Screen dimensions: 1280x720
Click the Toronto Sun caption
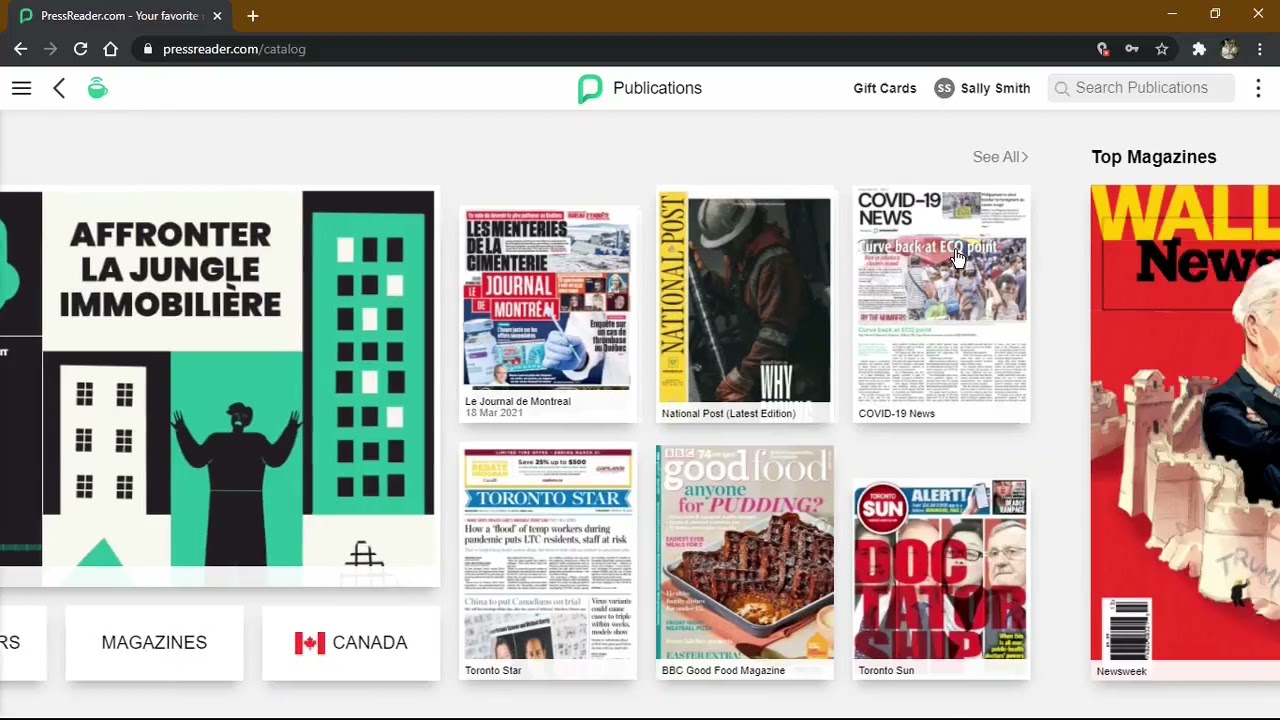click(886, 670)
